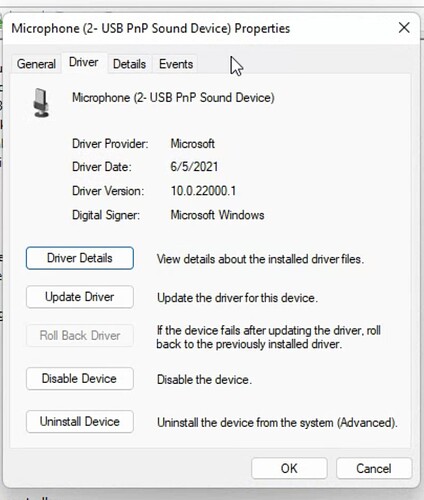
Task: Click Uninstall Device button
Action: coord(80,422)
